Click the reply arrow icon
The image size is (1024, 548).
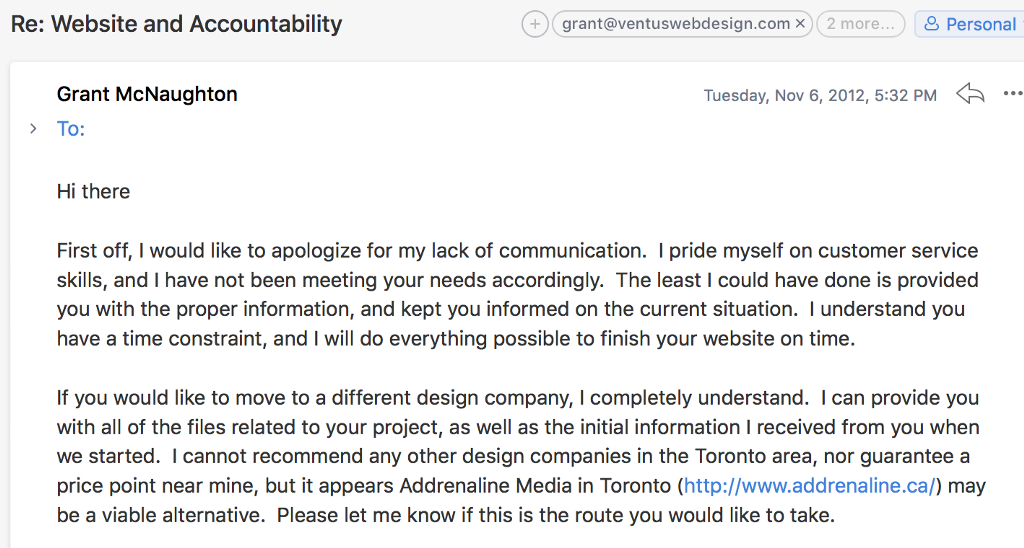[x=970, y=94]
